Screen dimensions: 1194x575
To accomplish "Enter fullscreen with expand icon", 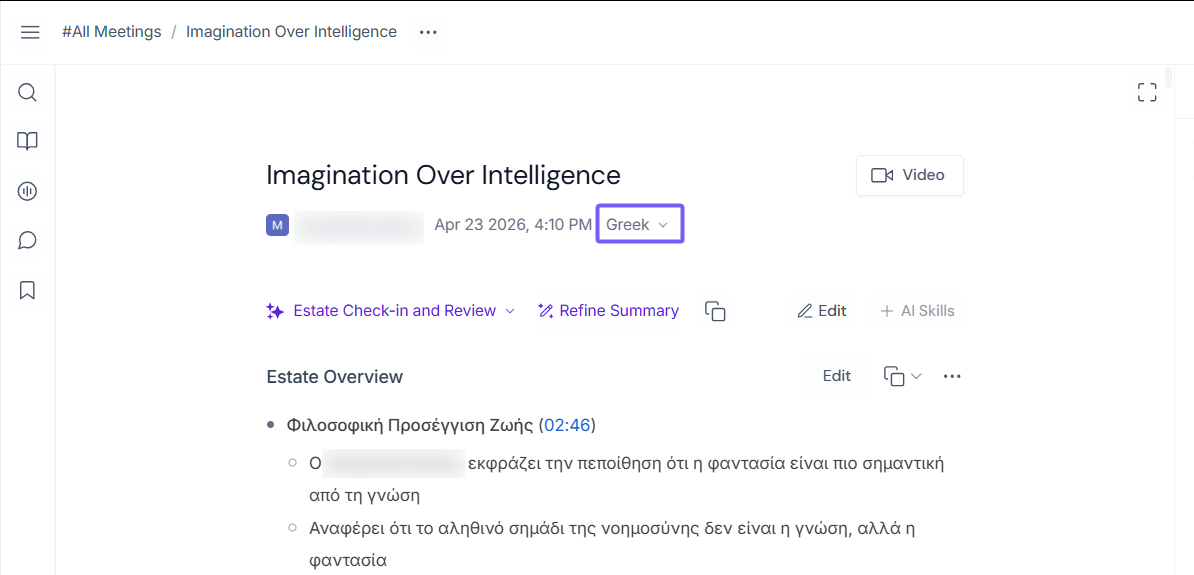I will point(1147,93).
